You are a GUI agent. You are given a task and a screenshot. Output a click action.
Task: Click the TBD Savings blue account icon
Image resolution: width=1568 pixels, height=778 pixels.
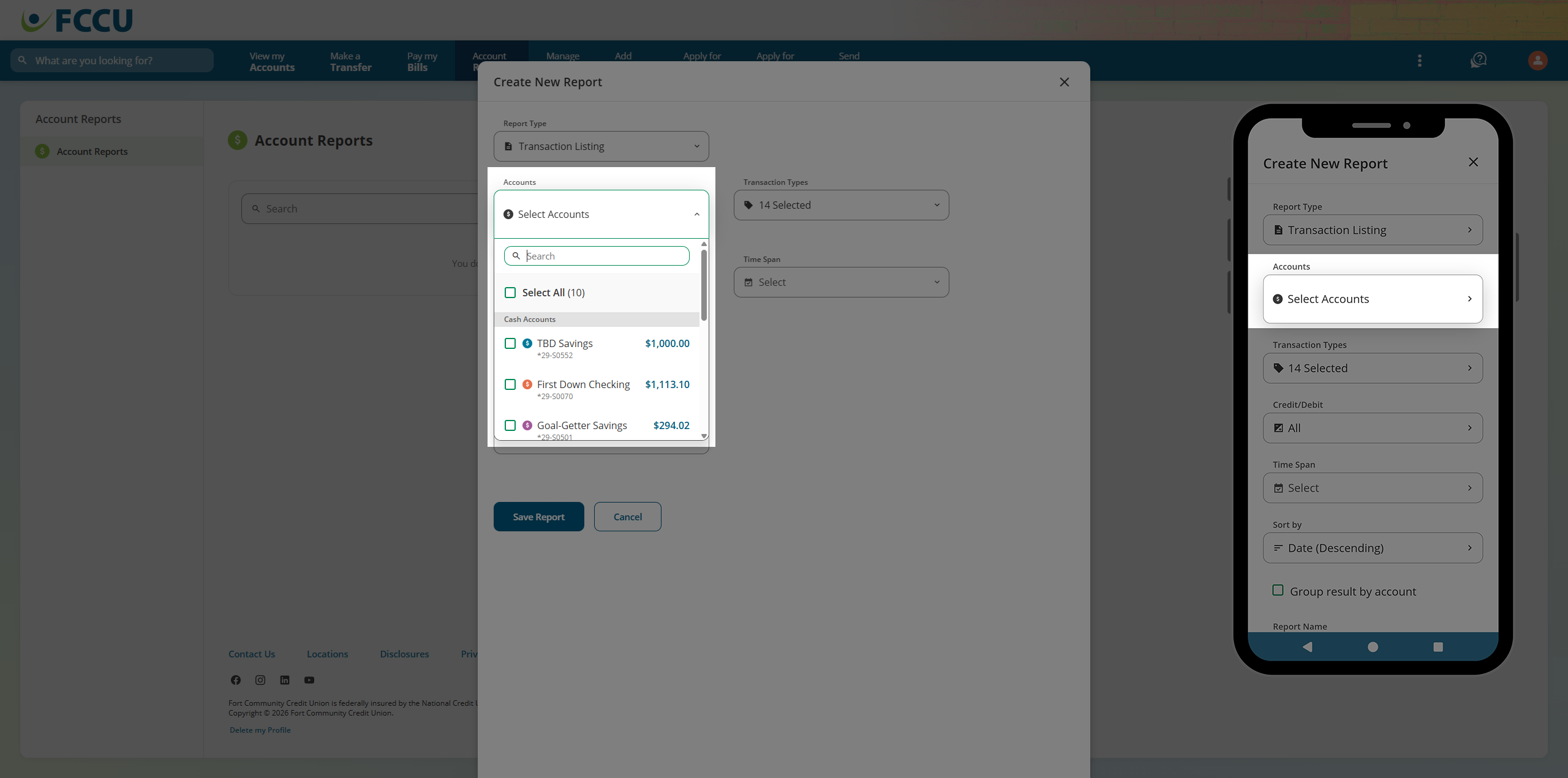pos(527,343)
